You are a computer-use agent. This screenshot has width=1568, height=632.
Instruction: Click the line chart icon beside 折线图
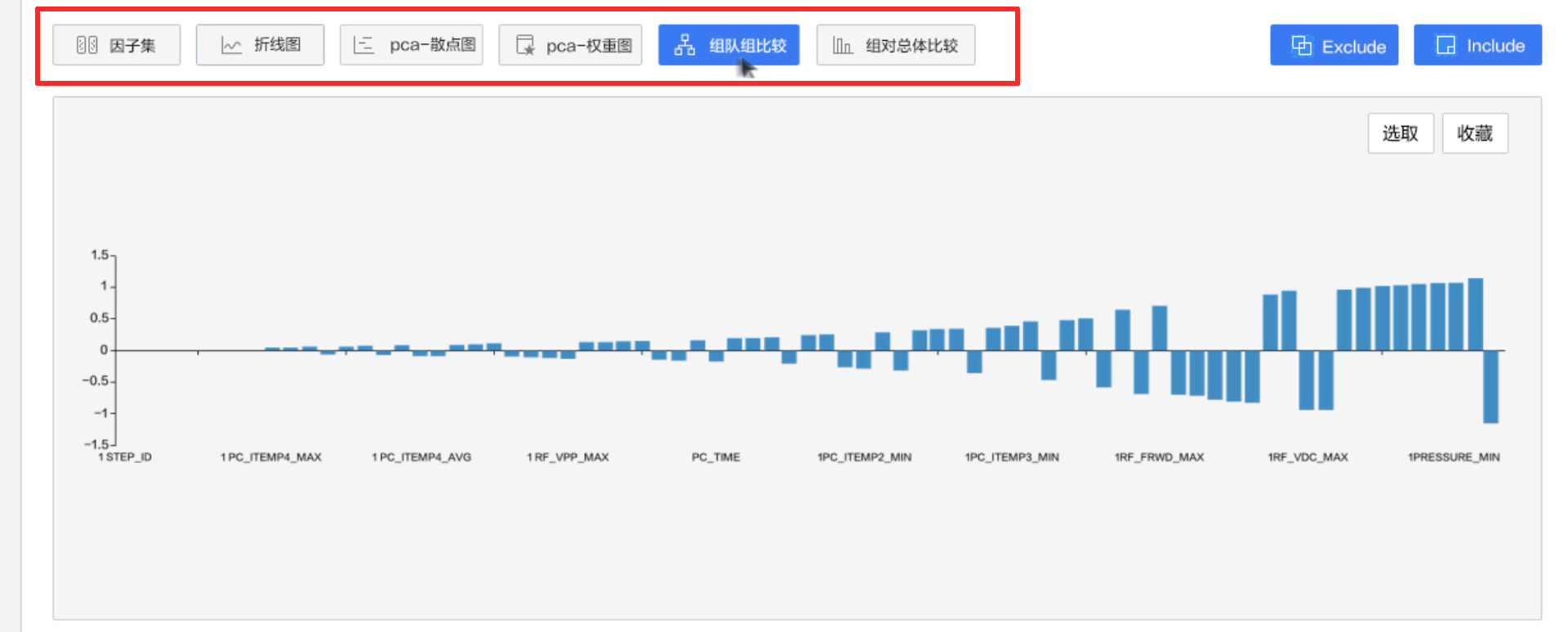(231, 45)
